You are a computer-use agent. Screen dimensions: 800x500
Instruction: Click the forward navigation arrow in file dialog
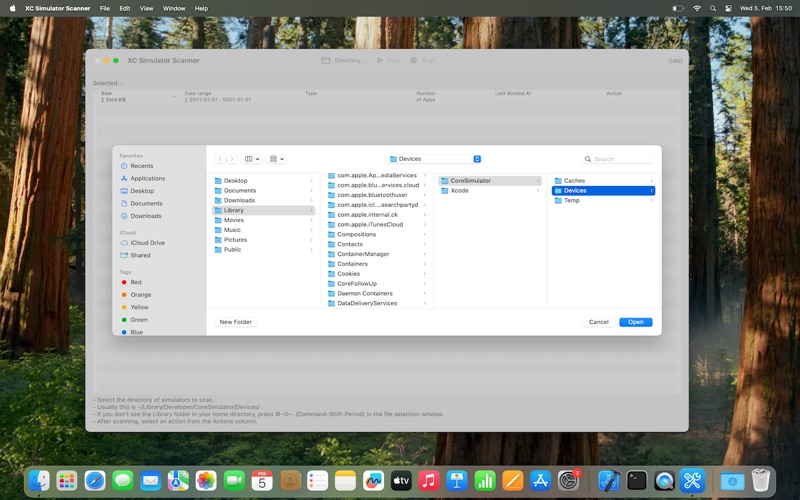232,159
